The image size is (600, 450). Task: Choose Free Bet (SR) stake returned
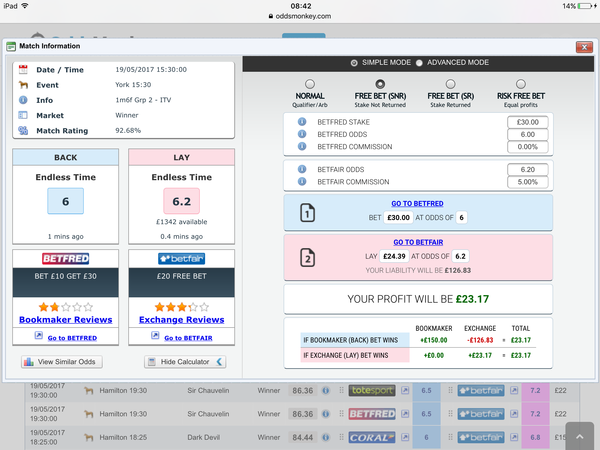450,84
